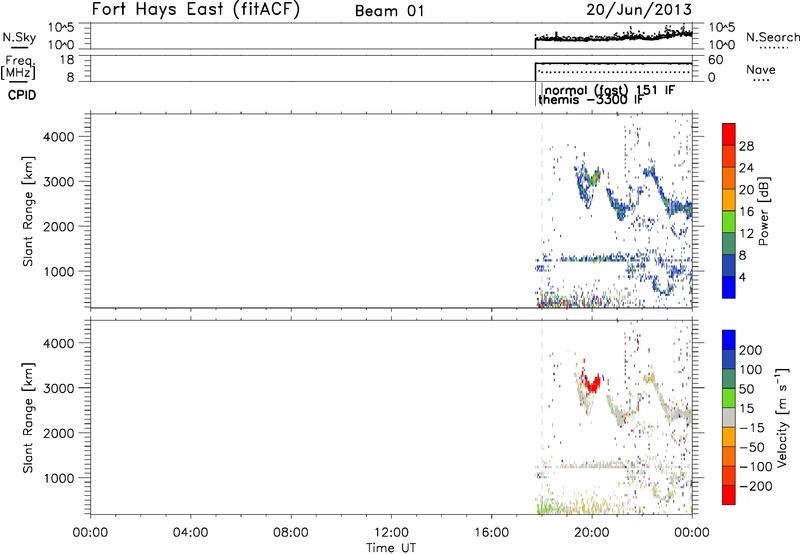Click the dotted Nave line in frequency panel
The image size is (800, 554).
click(x=614, y=72)
